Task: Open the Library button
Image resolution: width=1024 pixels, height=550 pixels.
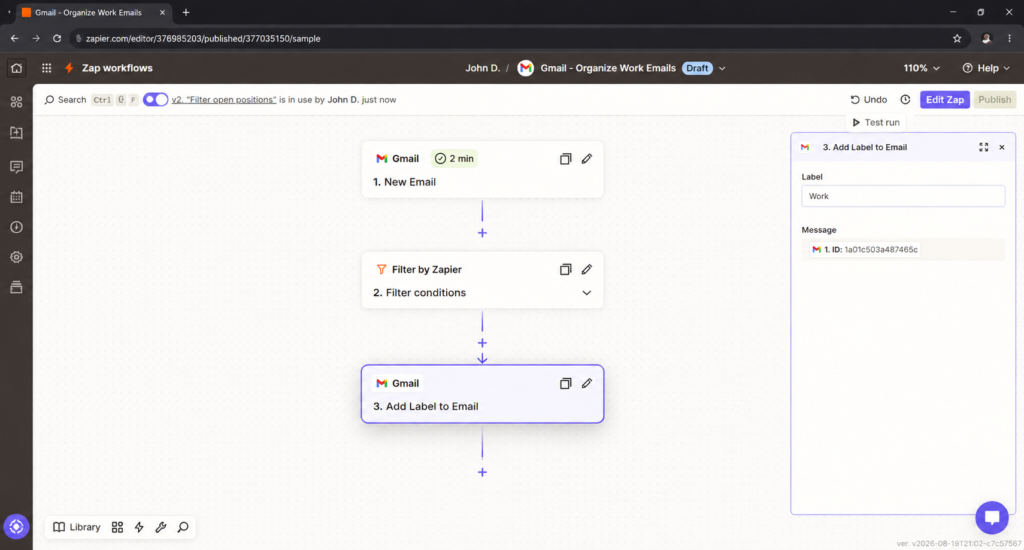Action: click(77, 527)
